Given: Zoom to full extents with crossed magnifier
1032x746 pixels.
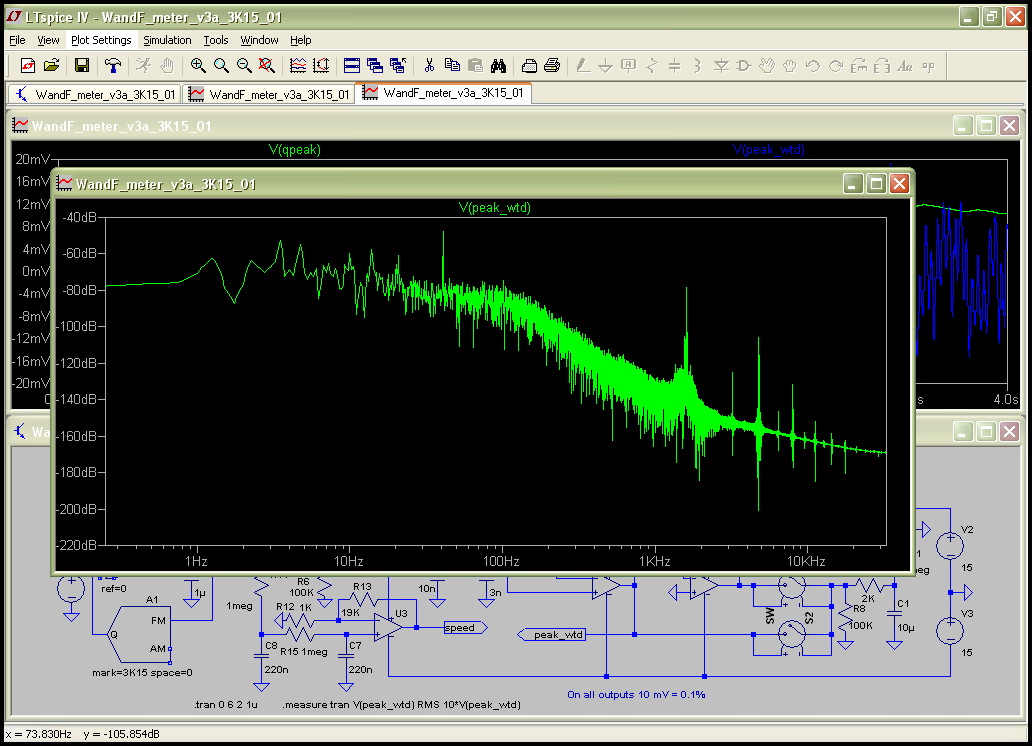Looking at the screenshot, I should pyautogui.click(x=267, y=66).
